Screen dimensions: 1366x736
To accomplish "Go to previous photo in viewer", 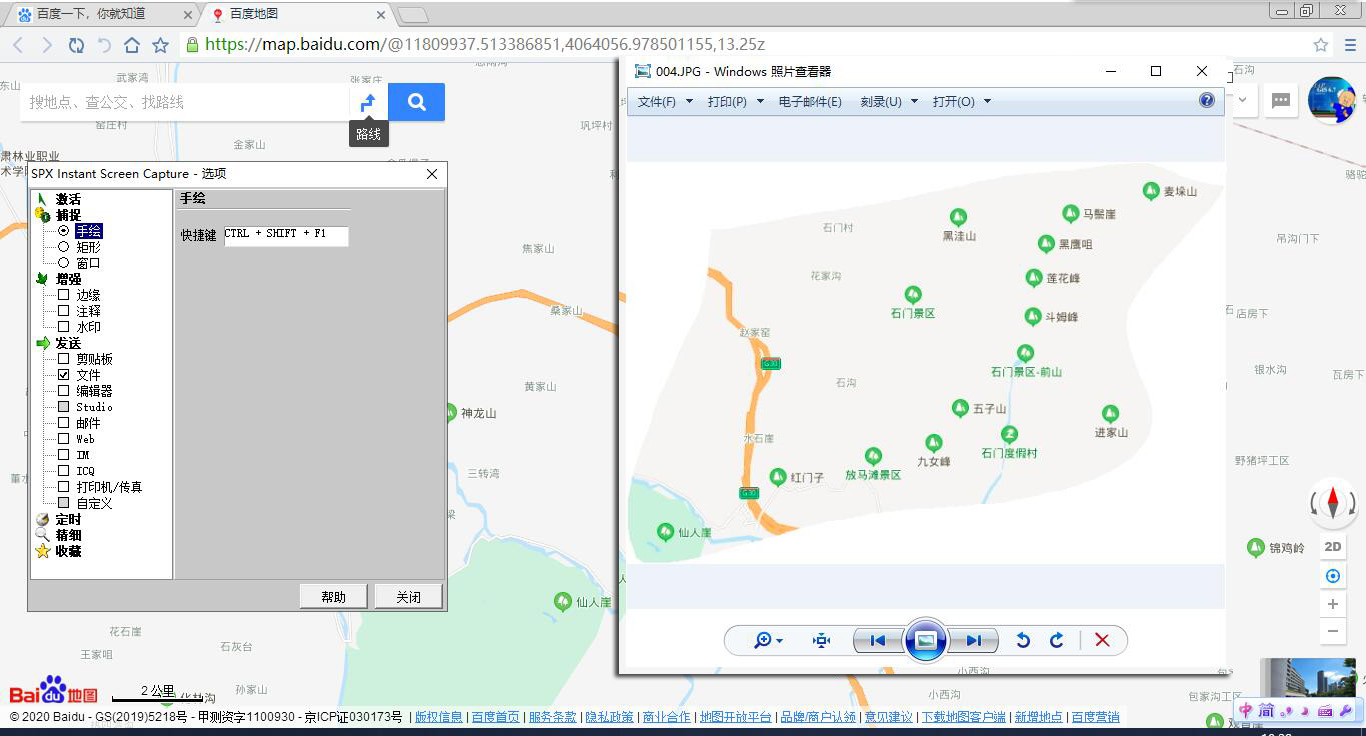I will pyautogui.click(x=878, y=640).
